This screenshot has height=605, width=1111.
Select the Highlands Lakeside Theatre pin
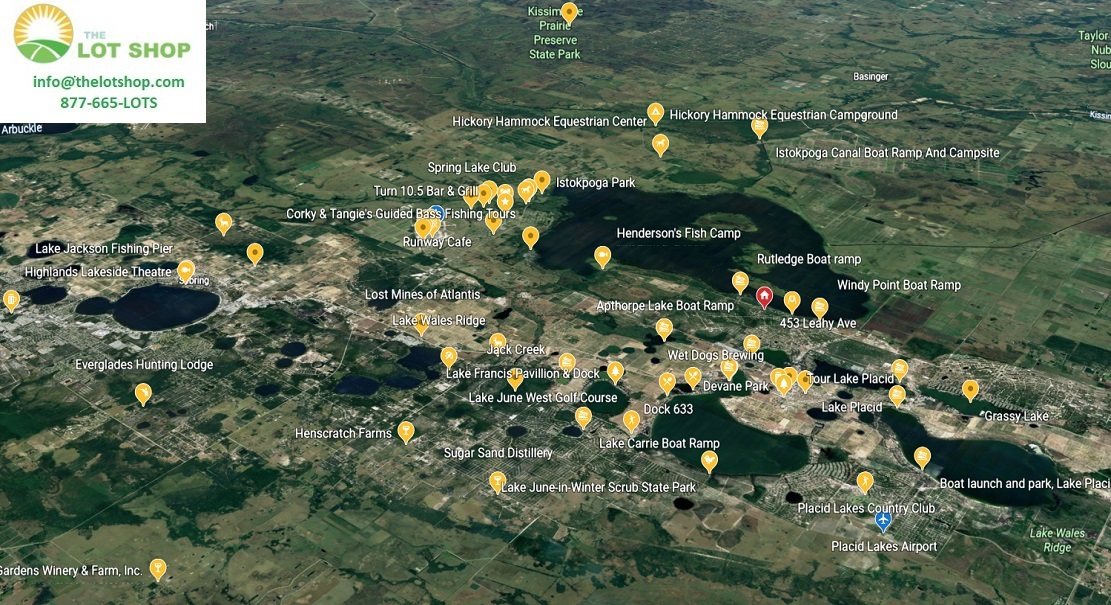186,270
